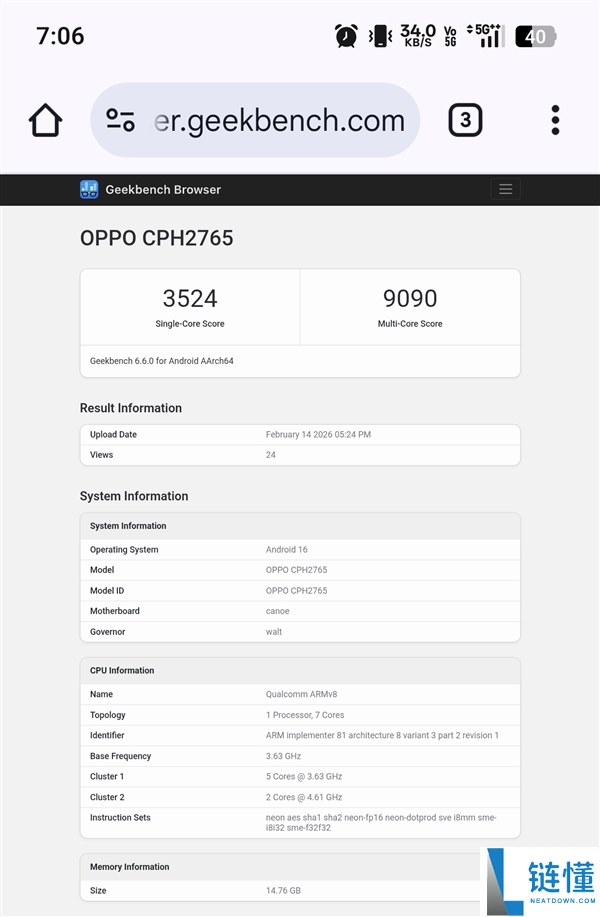Screen dimensions: 600x917
Task: Tap the vibrate mode status icon
Action: (x=380, y=36)
